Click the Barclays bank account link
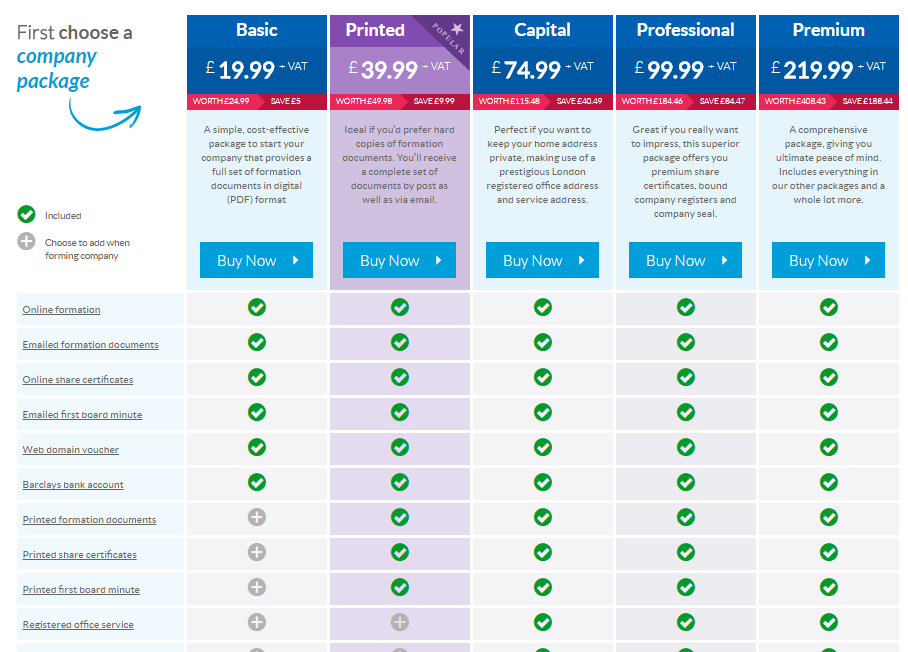 point(73,485)
